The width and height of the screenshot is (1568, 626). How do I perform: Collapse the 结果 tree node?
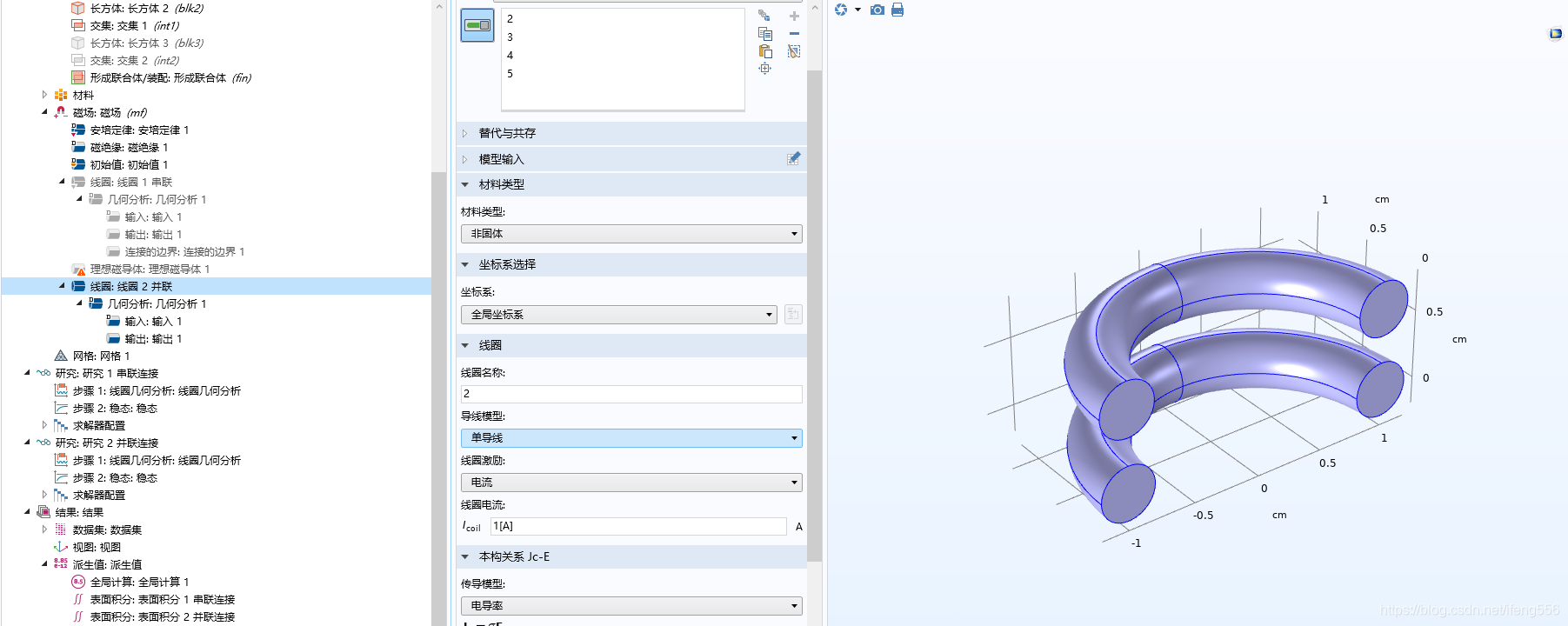click(x=27, y=512)
